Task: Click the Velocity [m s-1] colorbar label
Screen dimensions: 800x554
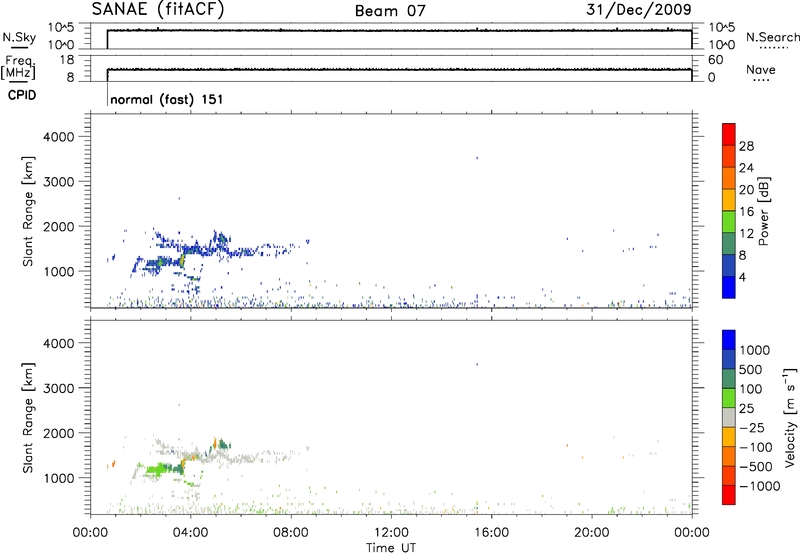Action: click(x=790, y=417)
